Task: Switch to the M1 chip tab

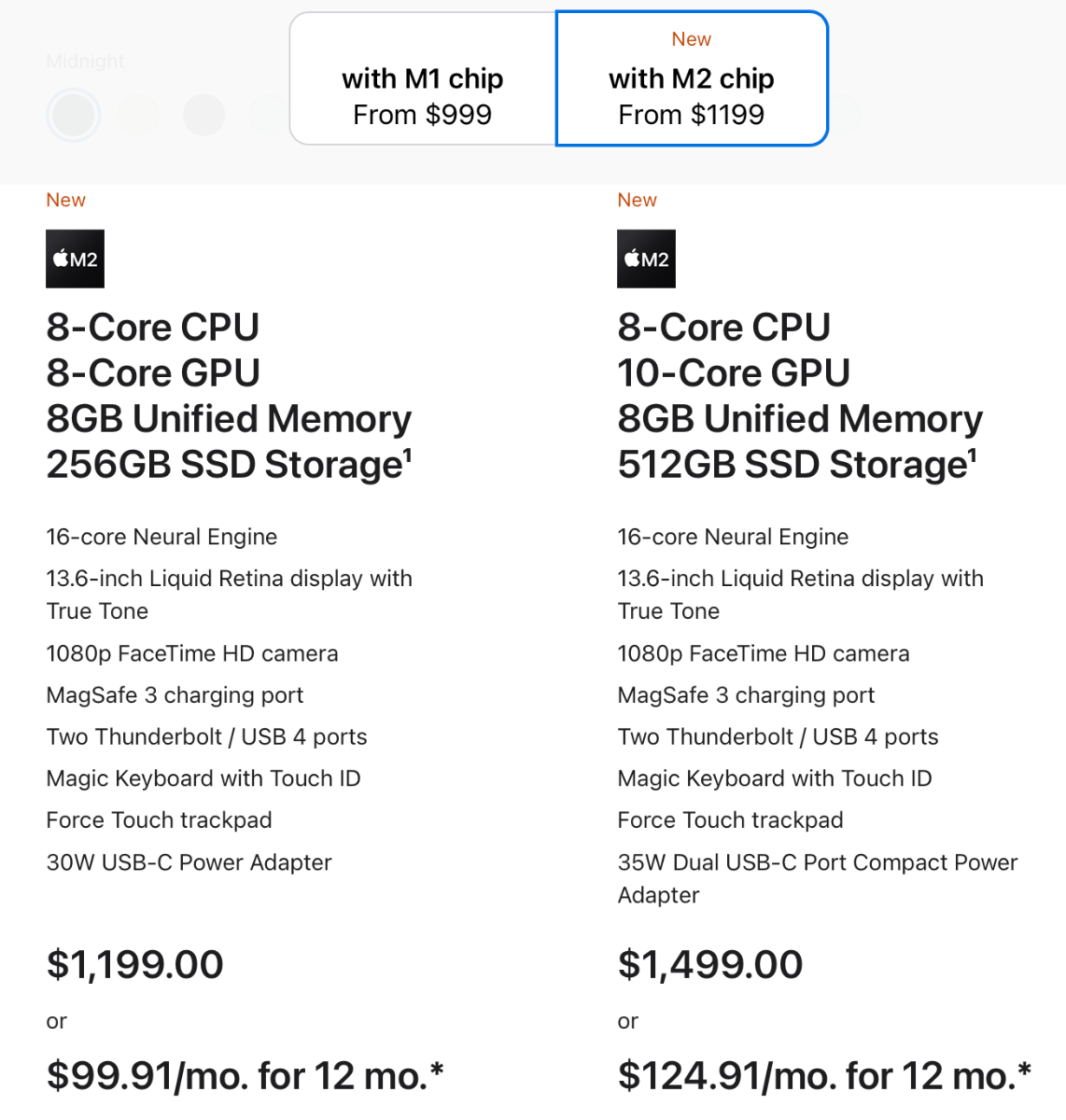Action: coord(423,78)
